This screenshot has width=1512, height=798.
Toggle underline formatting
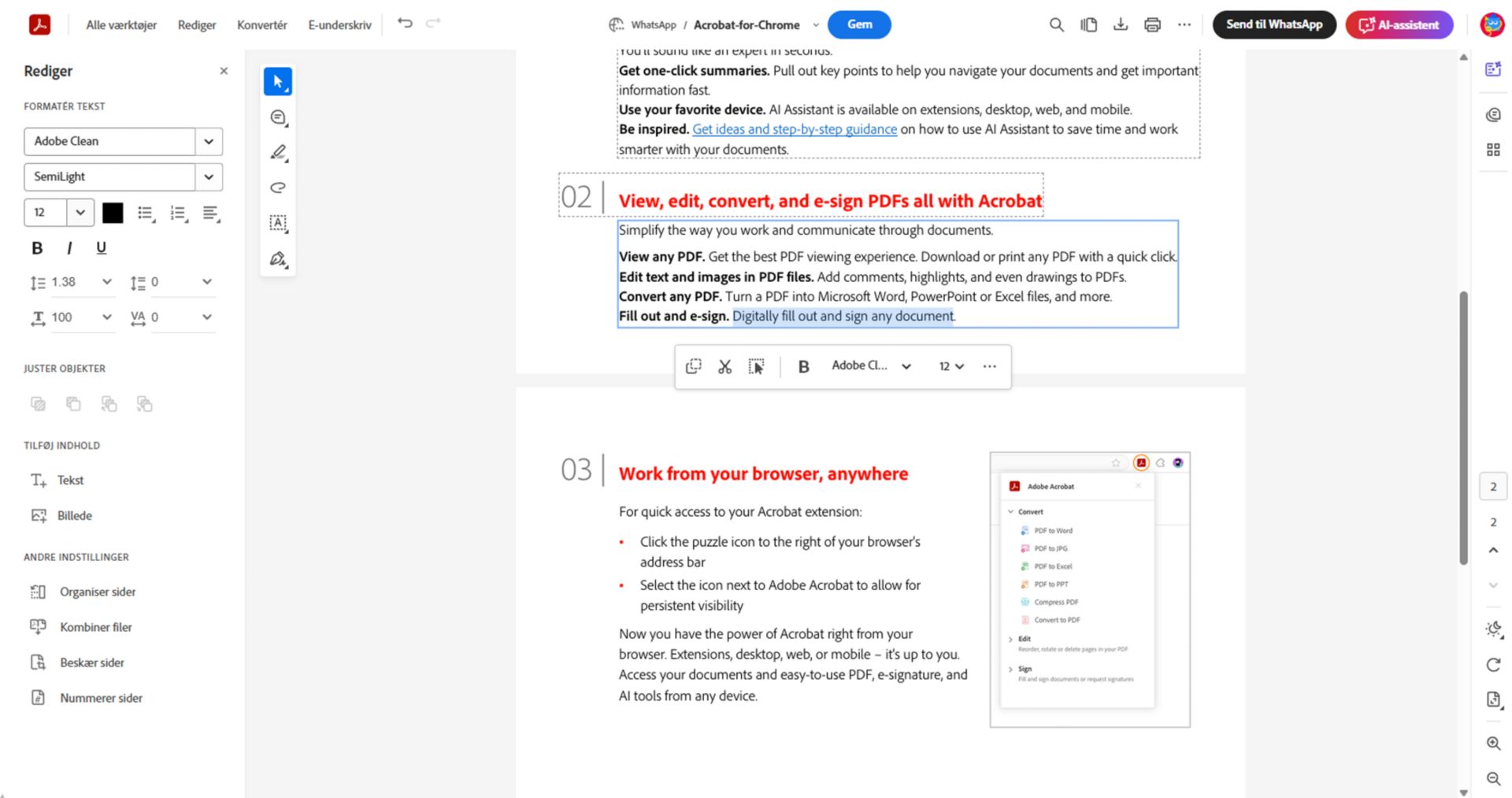tap(101, 248)
